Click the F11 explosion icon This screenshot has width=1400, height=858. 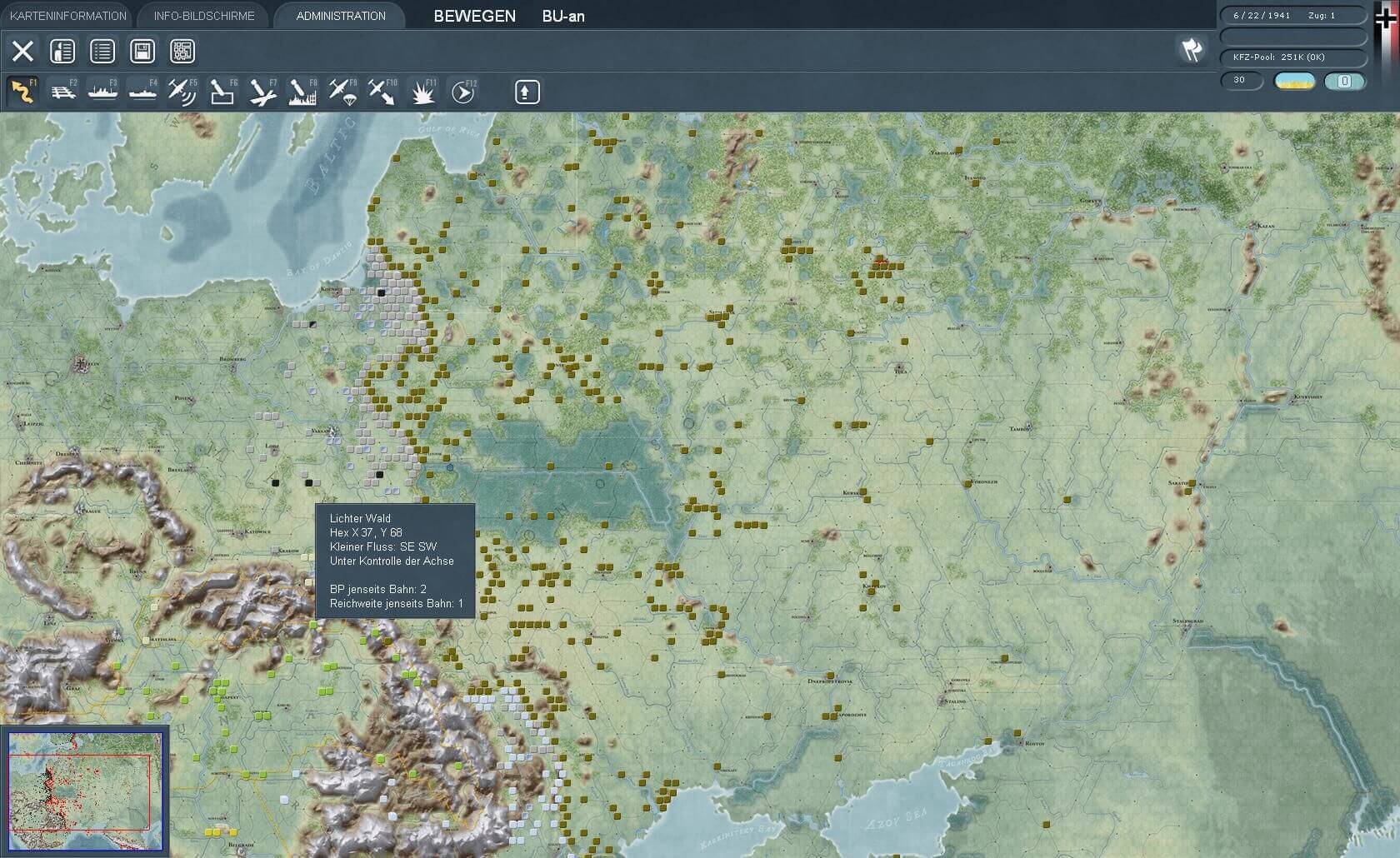tap(422, 92)
